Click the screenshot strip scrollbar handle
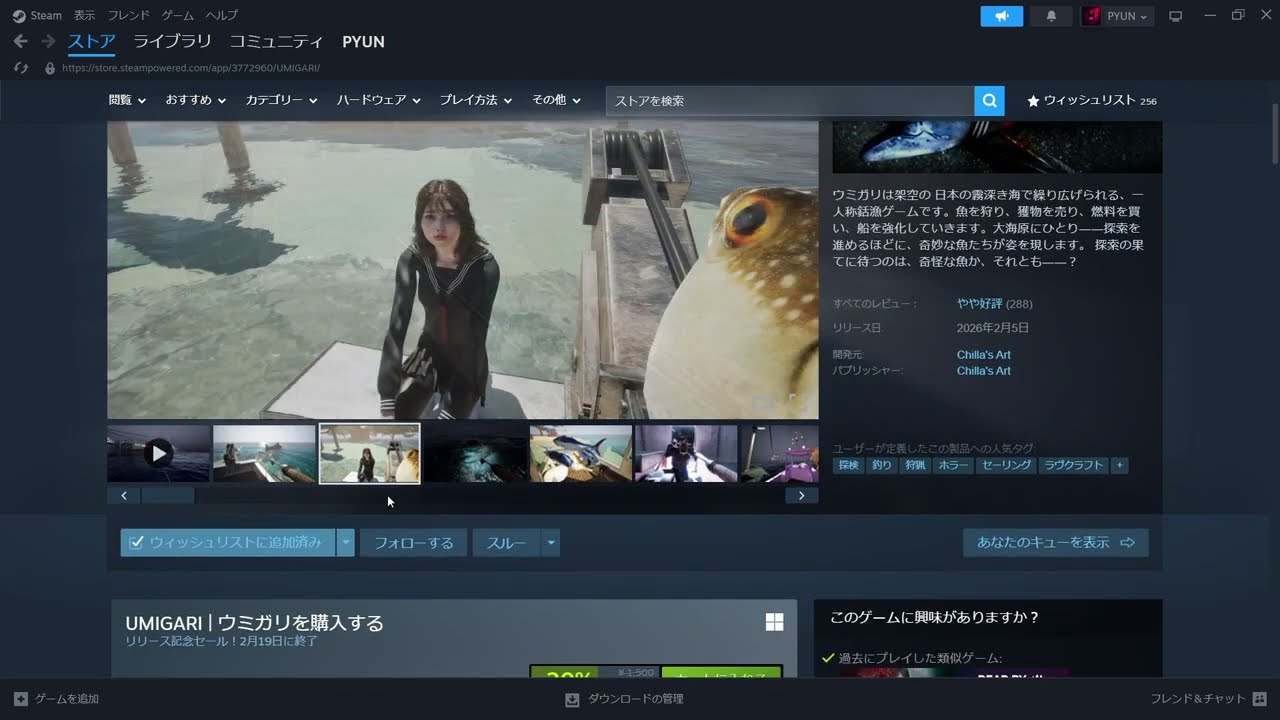The height and width of the screenshot is (720, 1280). click(168, 495)
